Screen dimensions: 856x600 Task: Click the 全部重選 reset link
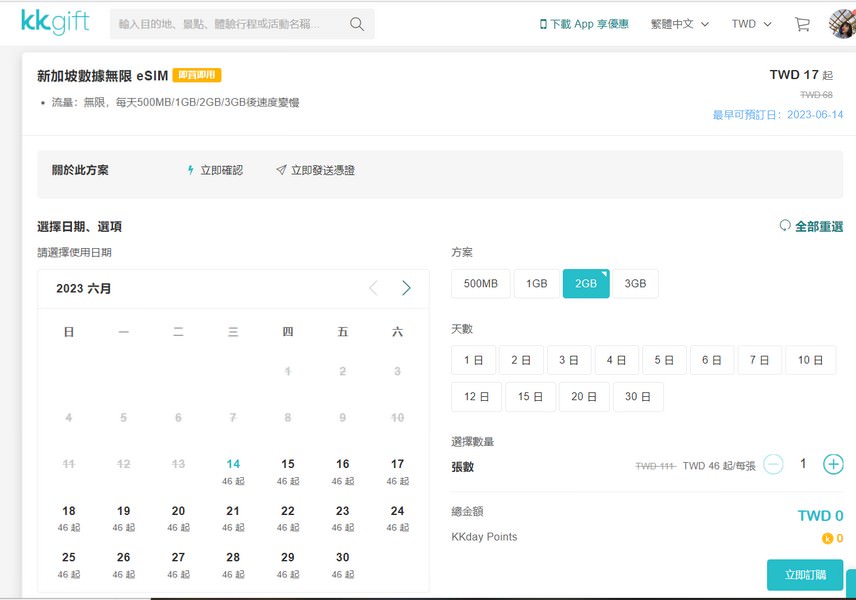811,226
